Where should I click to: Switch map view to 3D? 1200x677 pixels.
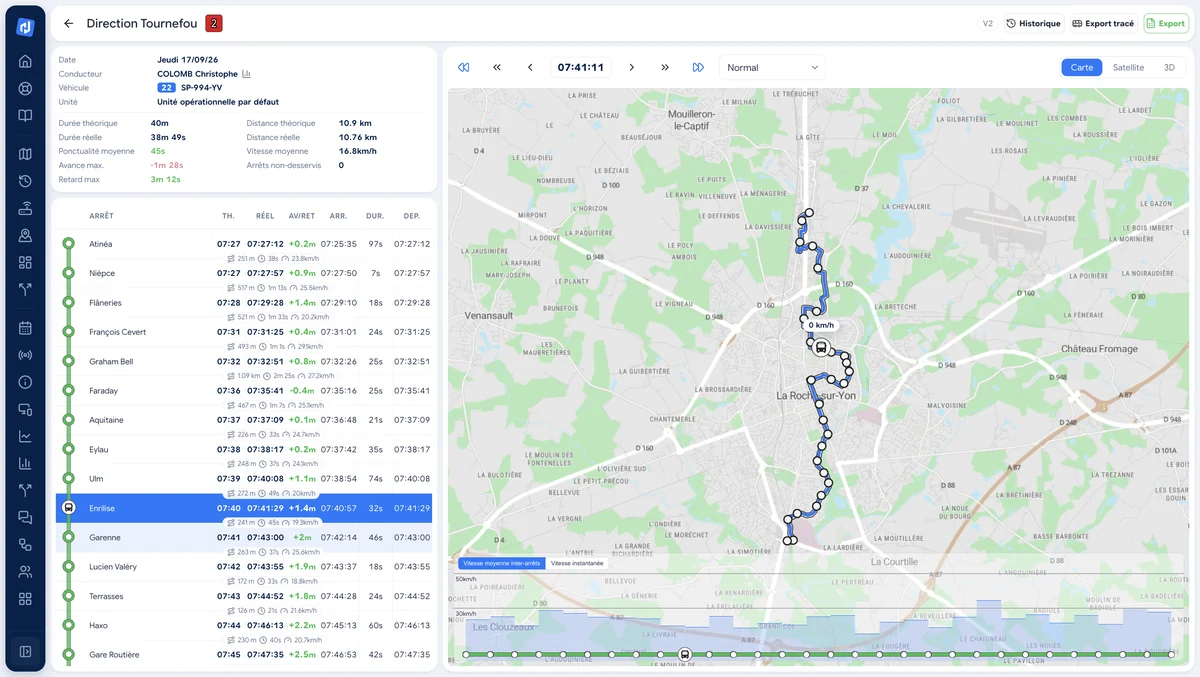1169,67
